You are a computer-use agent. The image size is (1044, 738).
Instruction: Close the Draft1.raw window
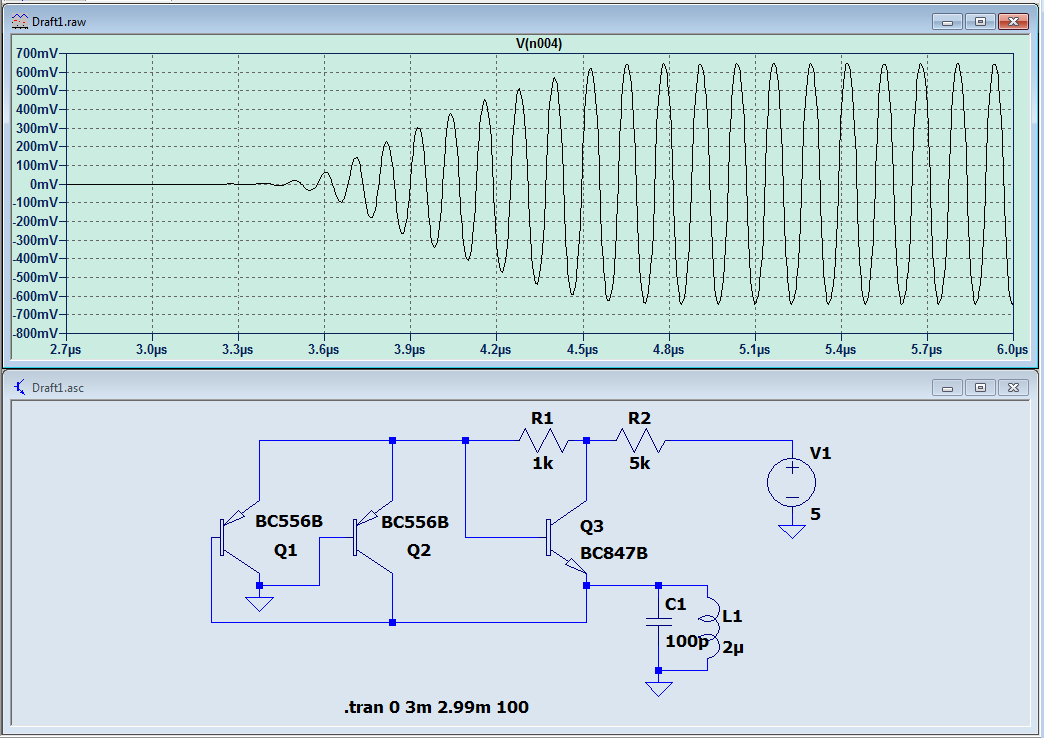pyautogui.click(x=1013, y=22)
